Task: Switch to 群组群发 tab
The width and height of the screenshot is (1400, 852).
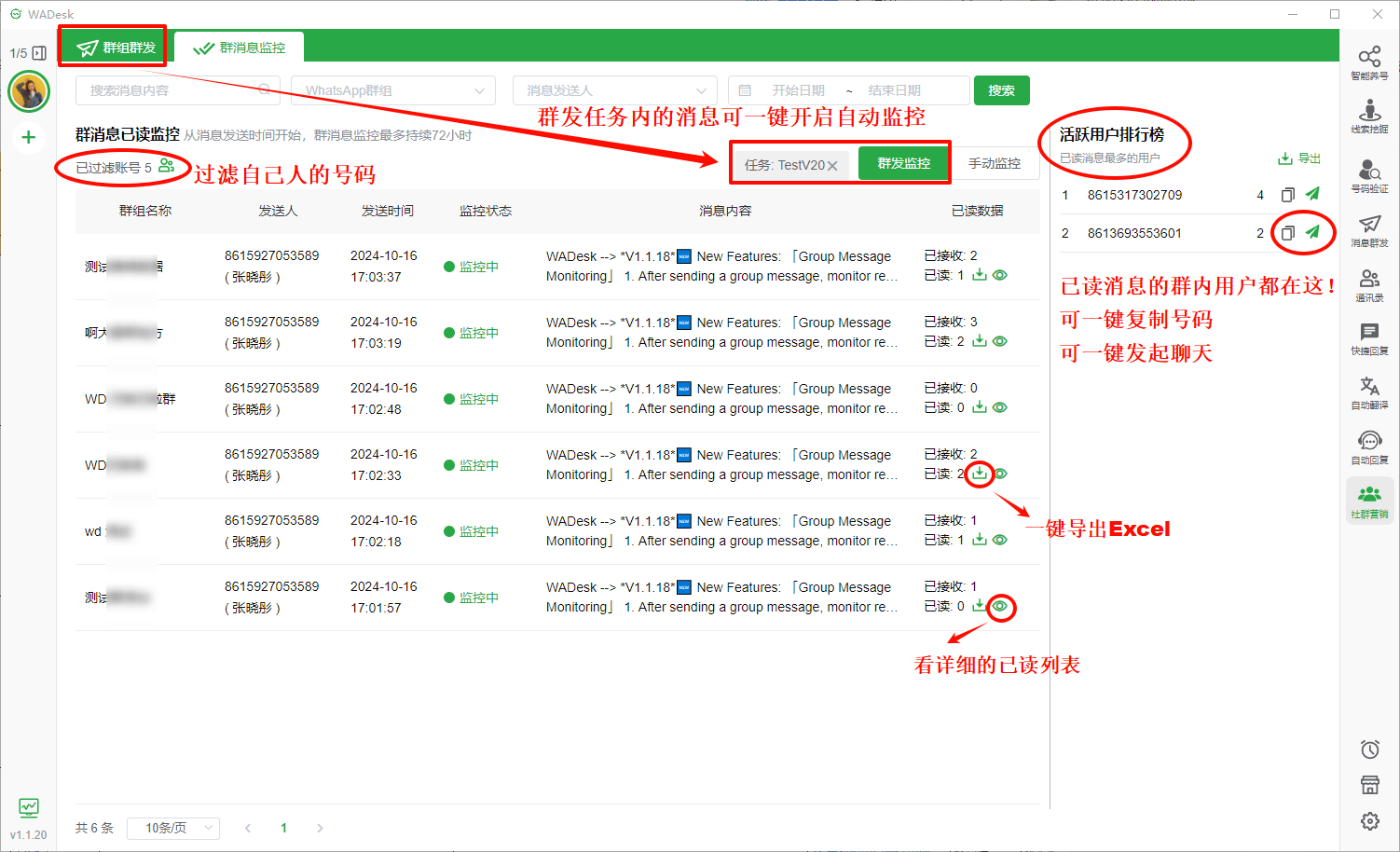Action: coord(116,47)
